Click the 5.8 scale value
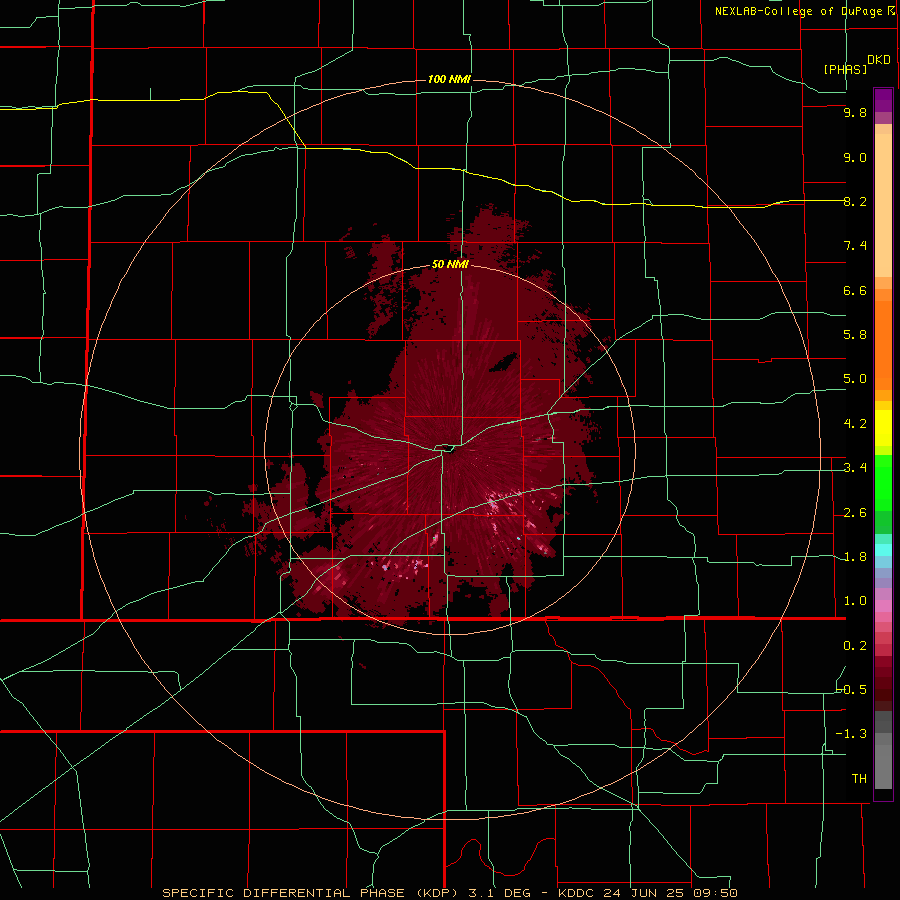The width and height of the screenshot is (900, 900). click(x=855, y=334)
